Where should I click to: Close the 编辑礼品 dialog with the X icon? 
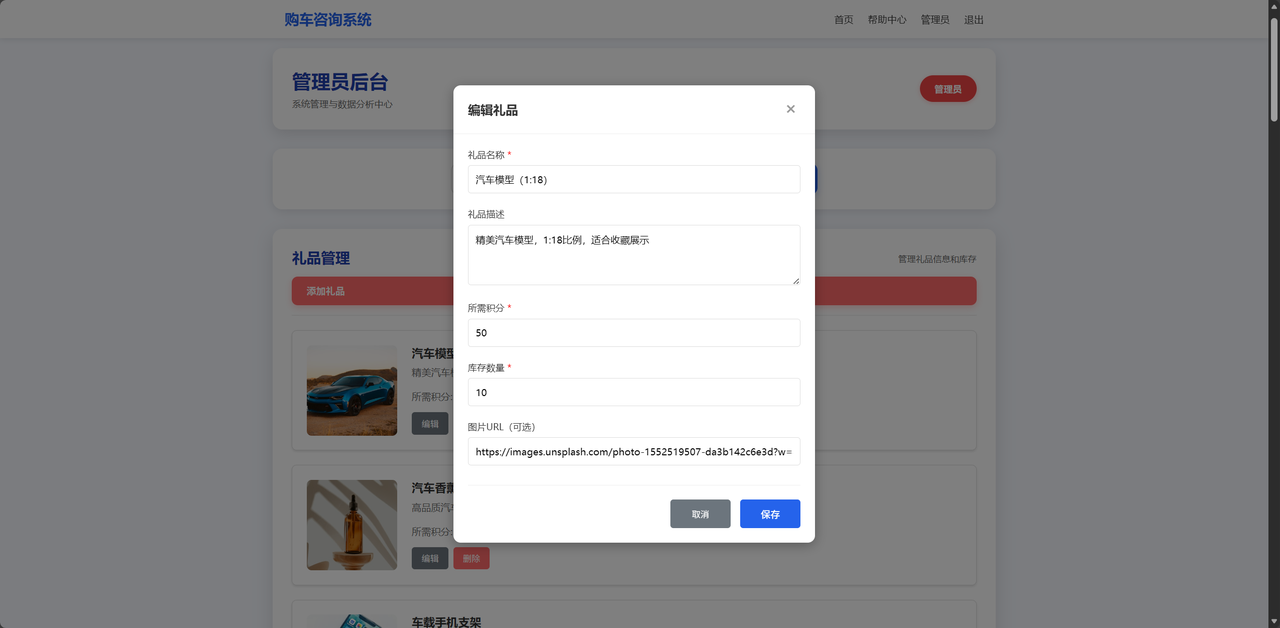[x=790, y=109]
